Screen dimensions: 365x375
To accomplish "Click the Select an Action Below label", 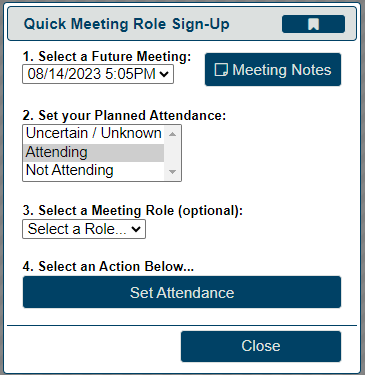I will [x=108, y=267].
